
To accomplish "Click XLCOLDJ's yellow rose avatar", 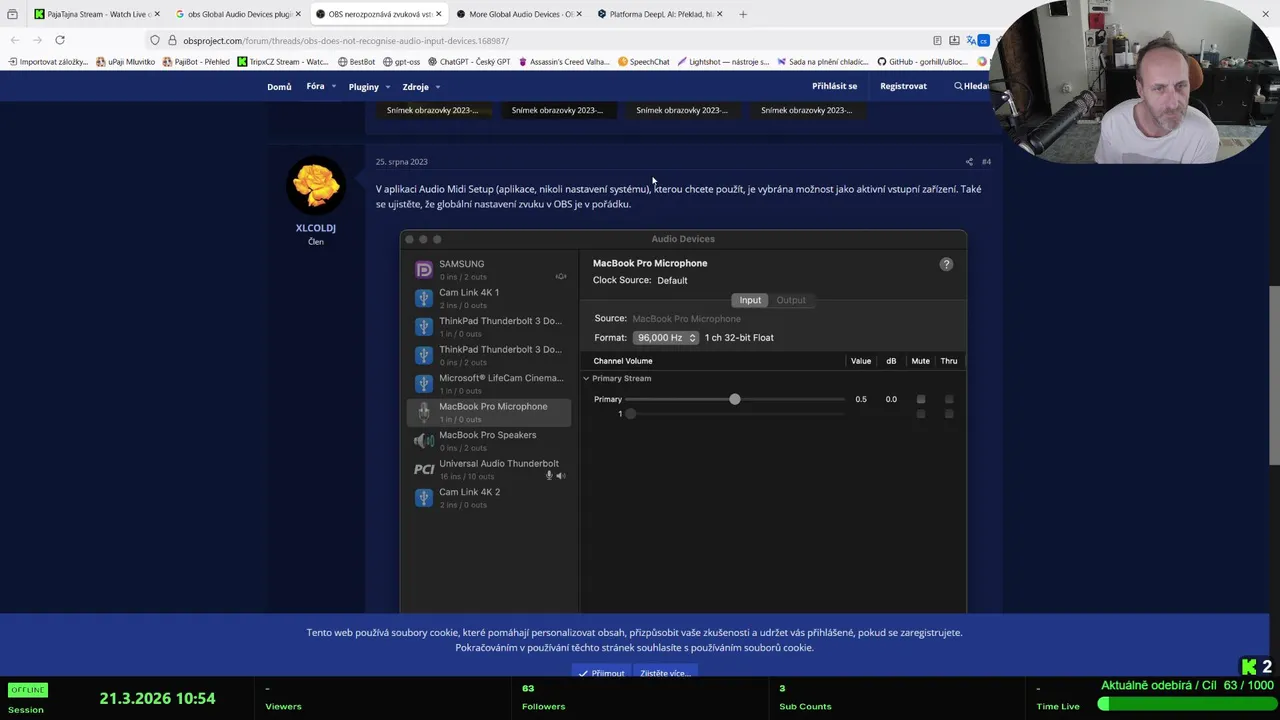I will point(316,185).
